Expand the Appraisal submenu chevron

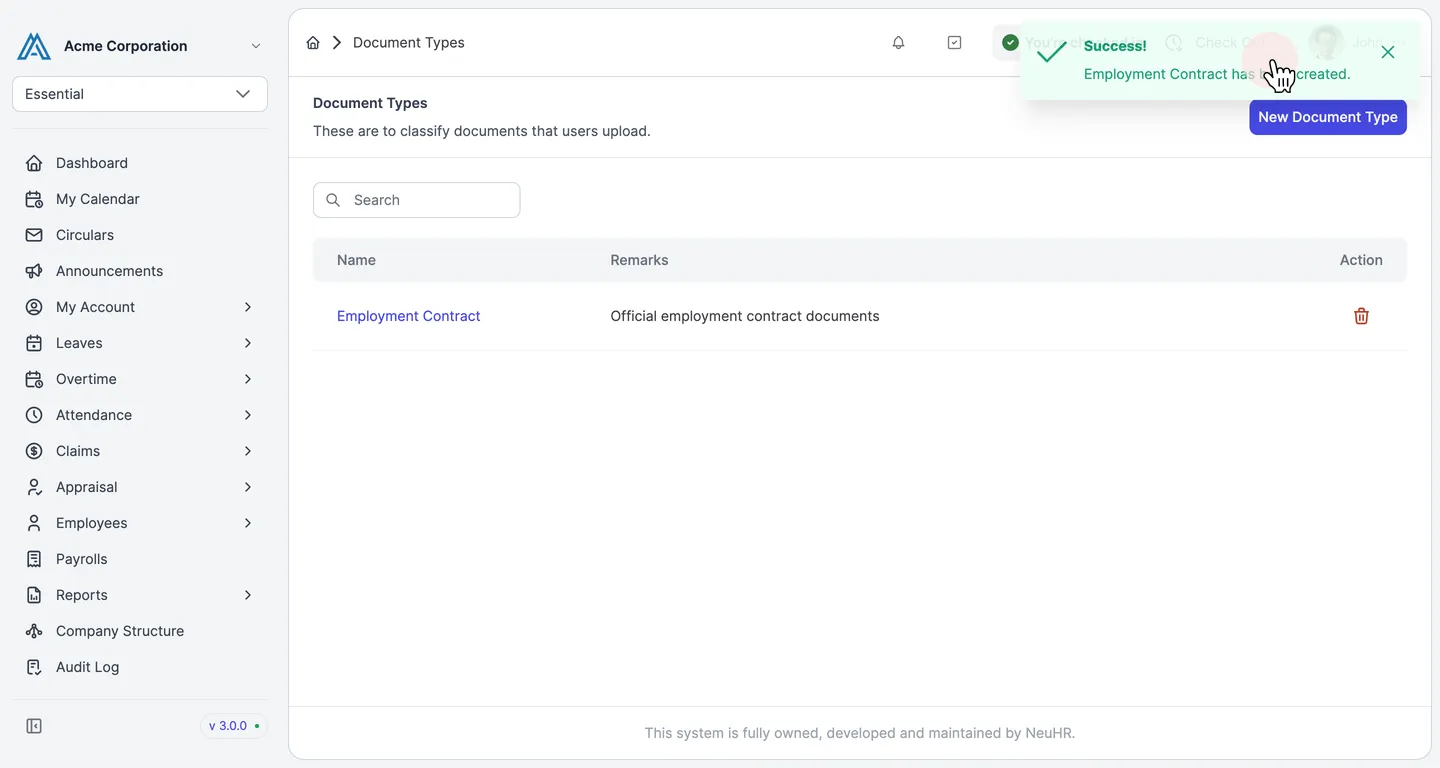tap(248, 487)
